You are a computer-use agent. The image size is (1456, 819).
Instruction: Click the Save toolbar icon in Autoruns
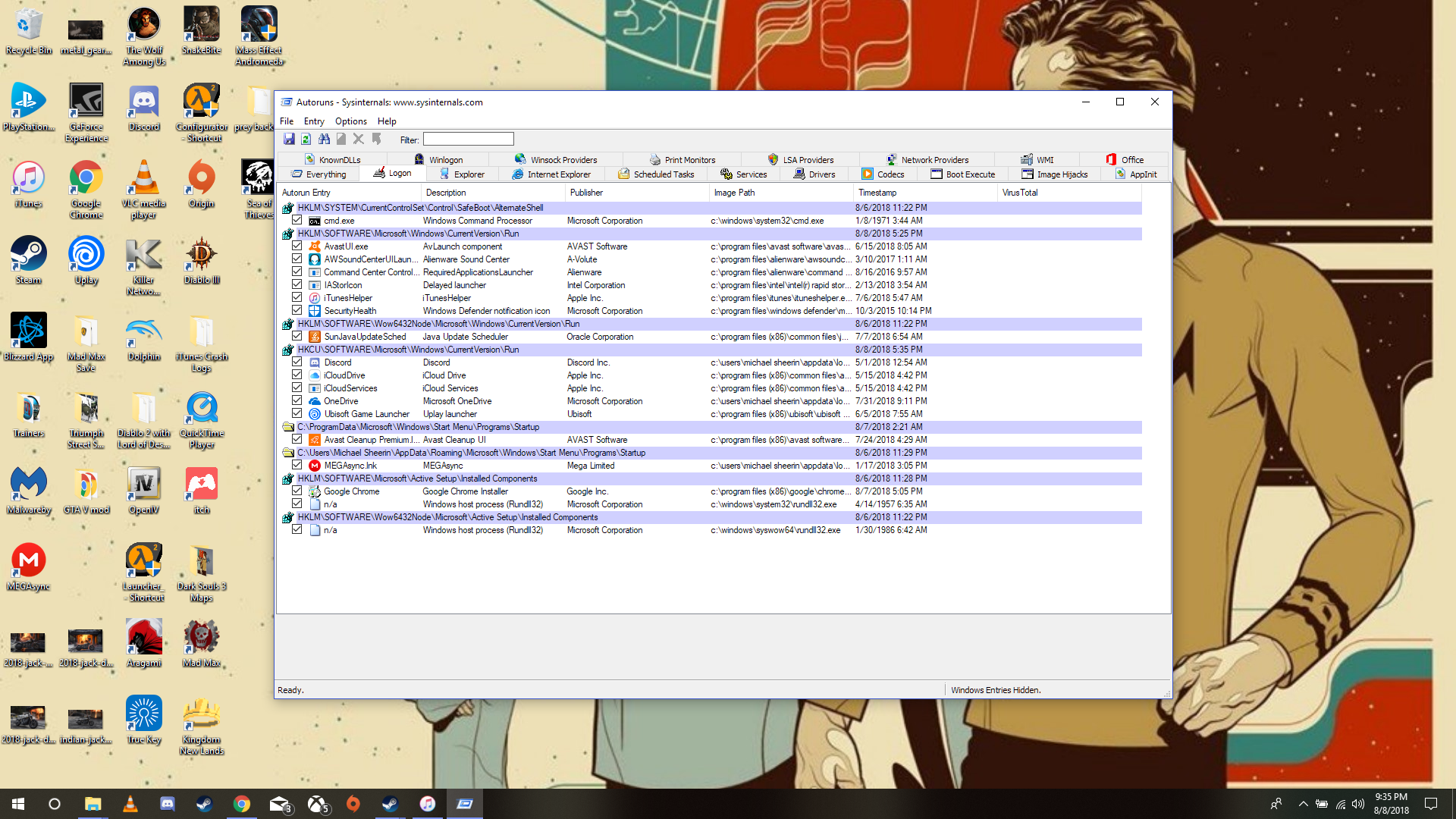pos(289,139)
